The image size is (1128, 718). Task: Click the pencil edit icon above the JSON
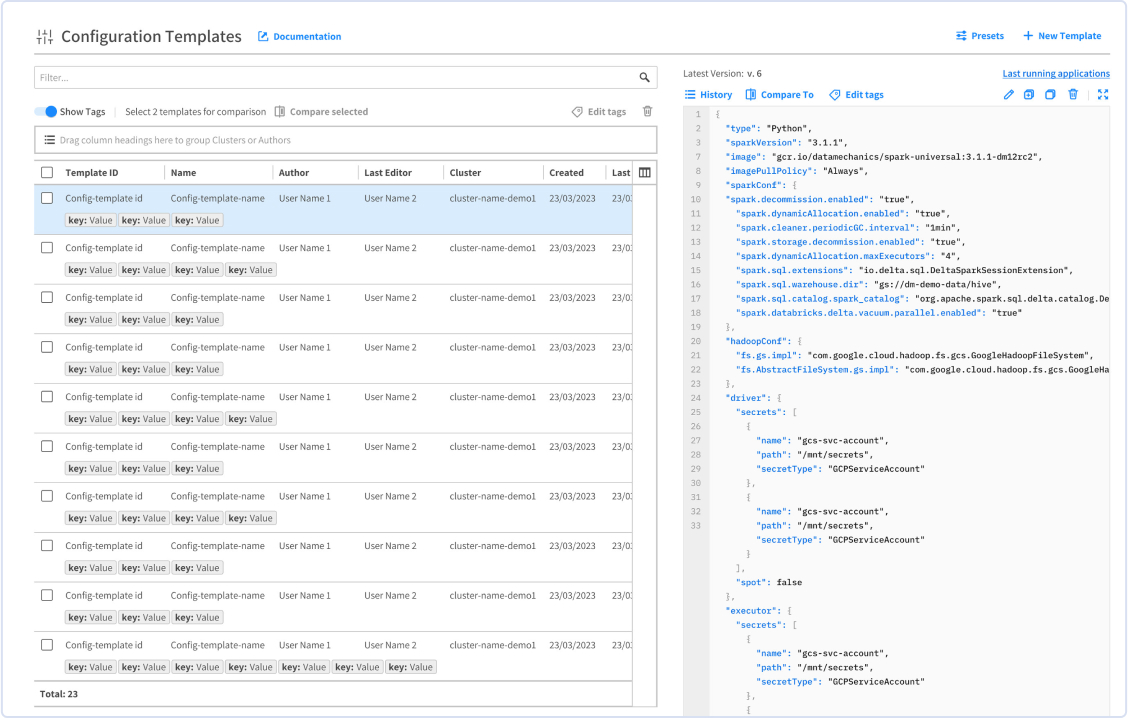tap(1009, 95)
